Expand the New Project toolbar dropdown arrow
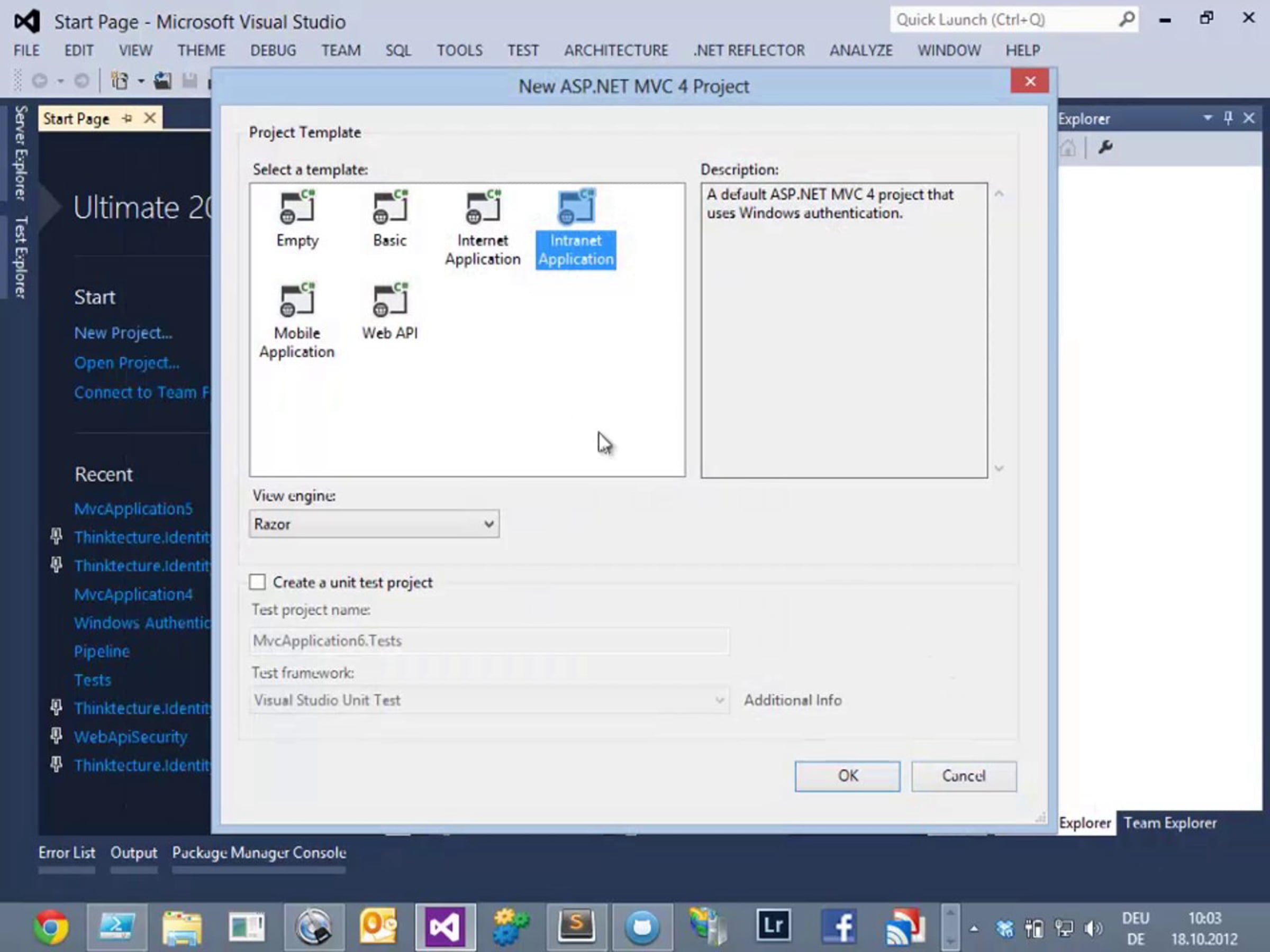This screenshot has width=1270, height=952. click(141, 81)
